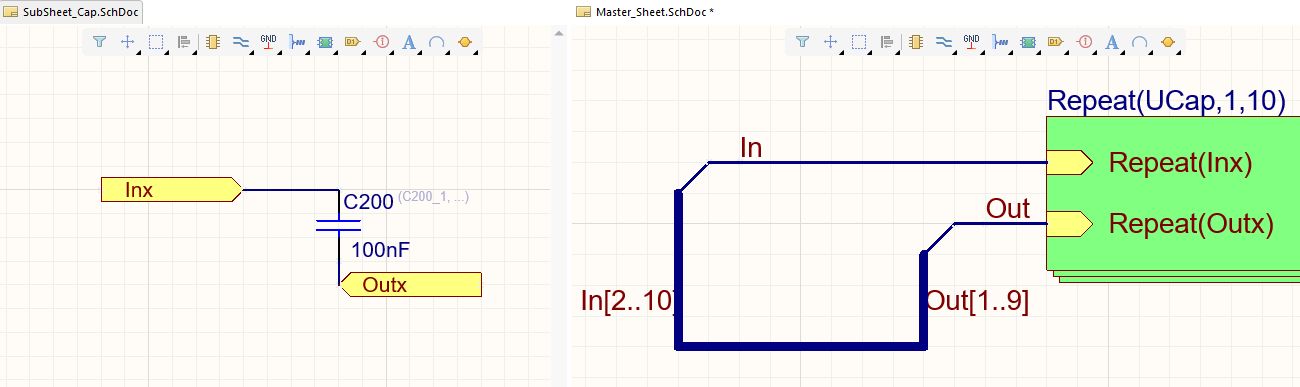Viewport: 1300px width, 387px height.
Task: Click orange hexagon icon in Master_Sheet toolbar
Action: tap(1168, 42)
